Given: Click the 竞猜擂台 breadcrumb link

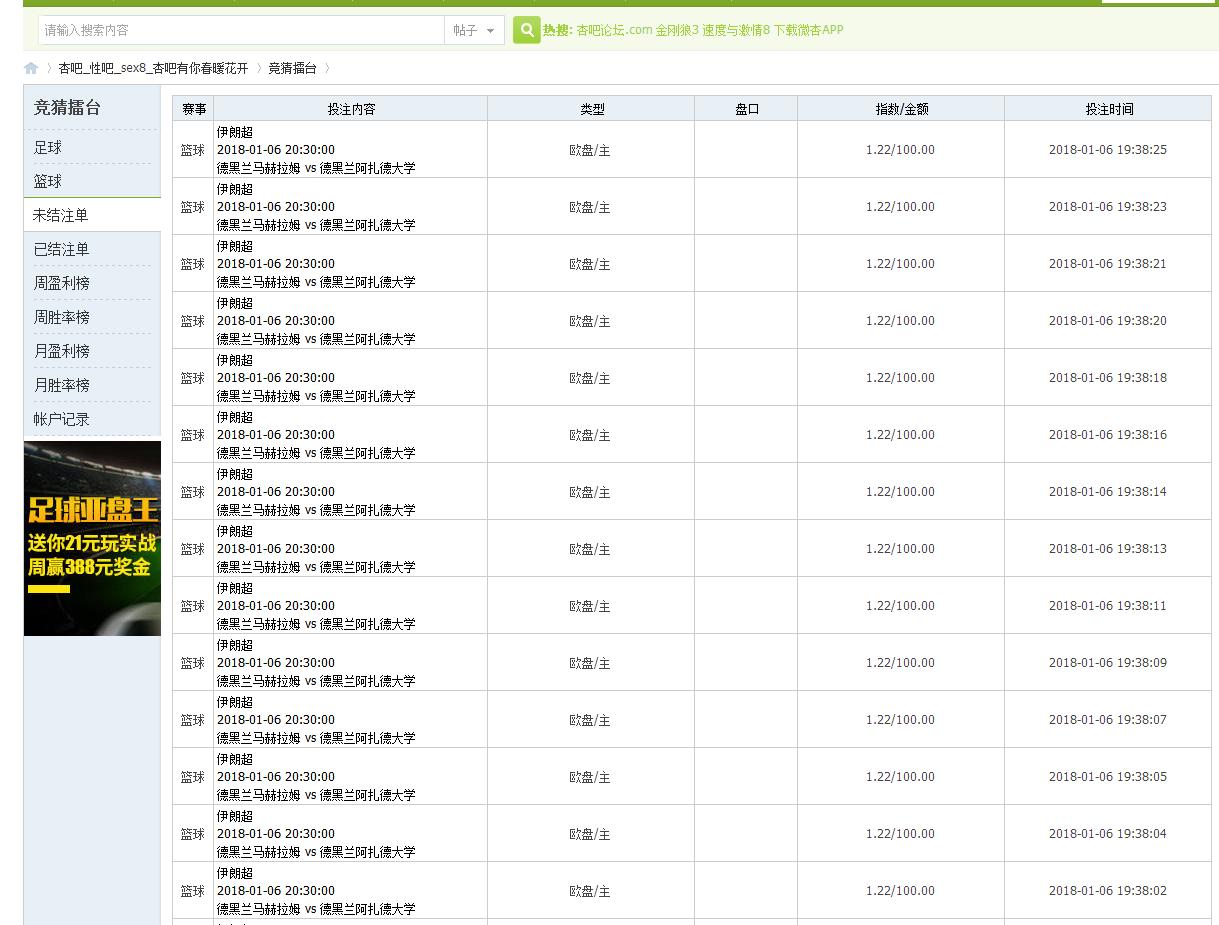Looking at the screenshot, I should [x=292, y=68].
